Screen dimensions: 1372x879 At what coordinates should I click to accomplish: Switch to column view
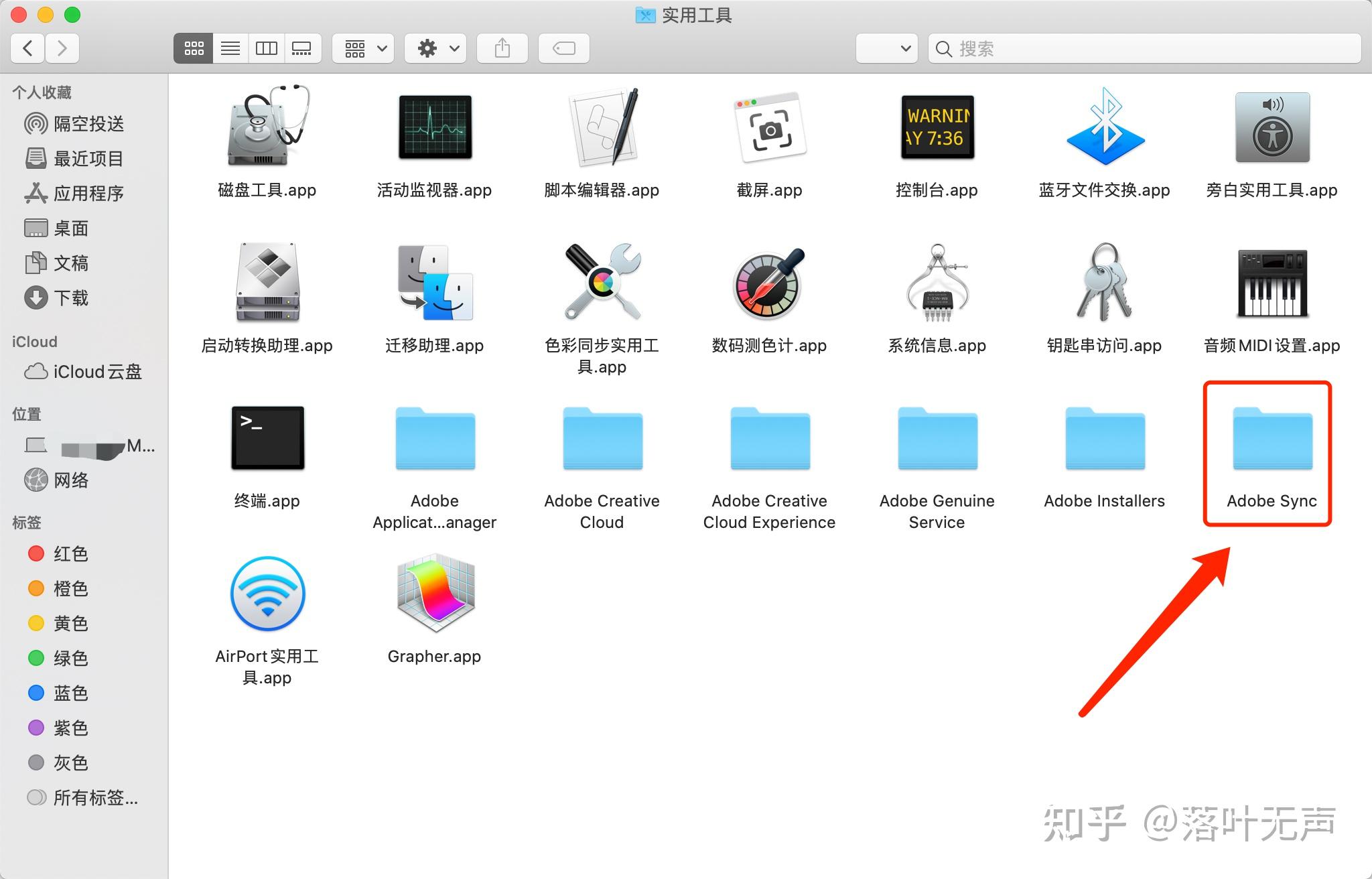[267, 48]
